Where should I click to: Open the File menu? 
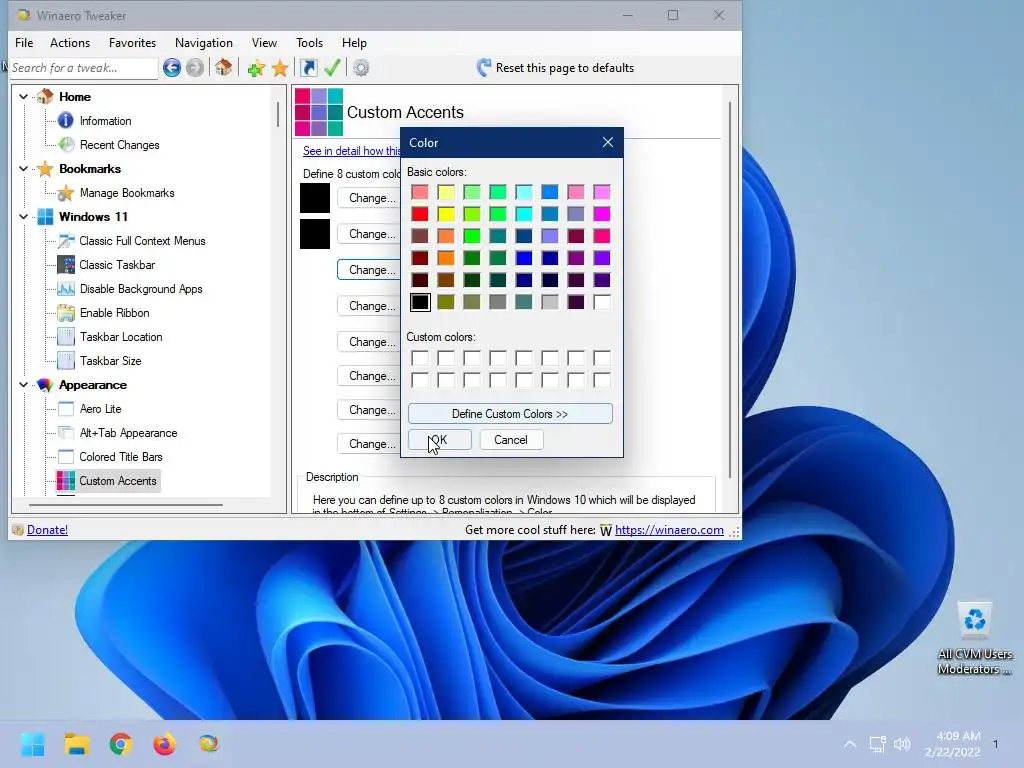tap(24, 42)
